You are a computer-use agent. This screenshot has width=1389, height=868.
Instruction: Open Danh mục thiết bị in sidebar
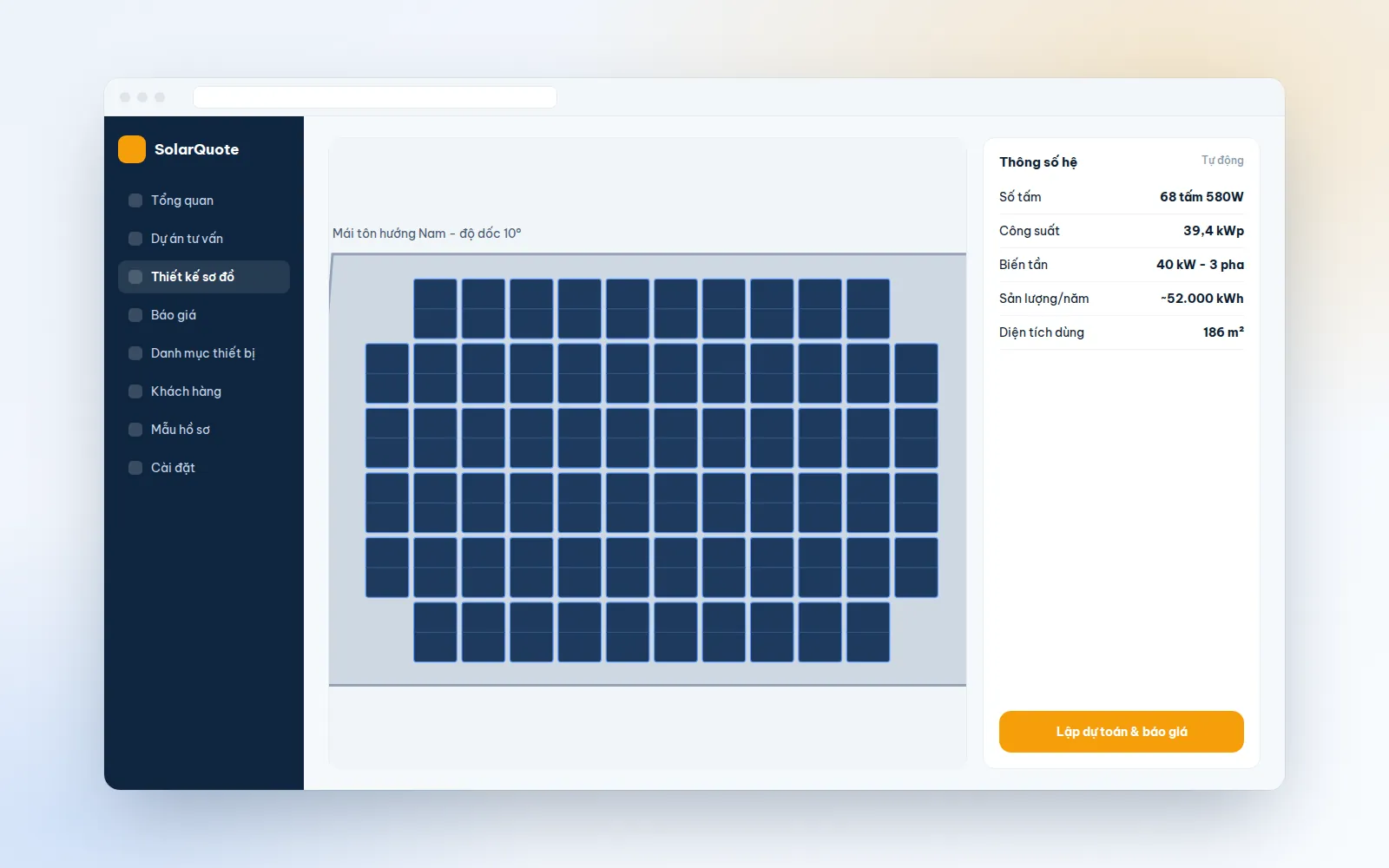click(204, 353)
